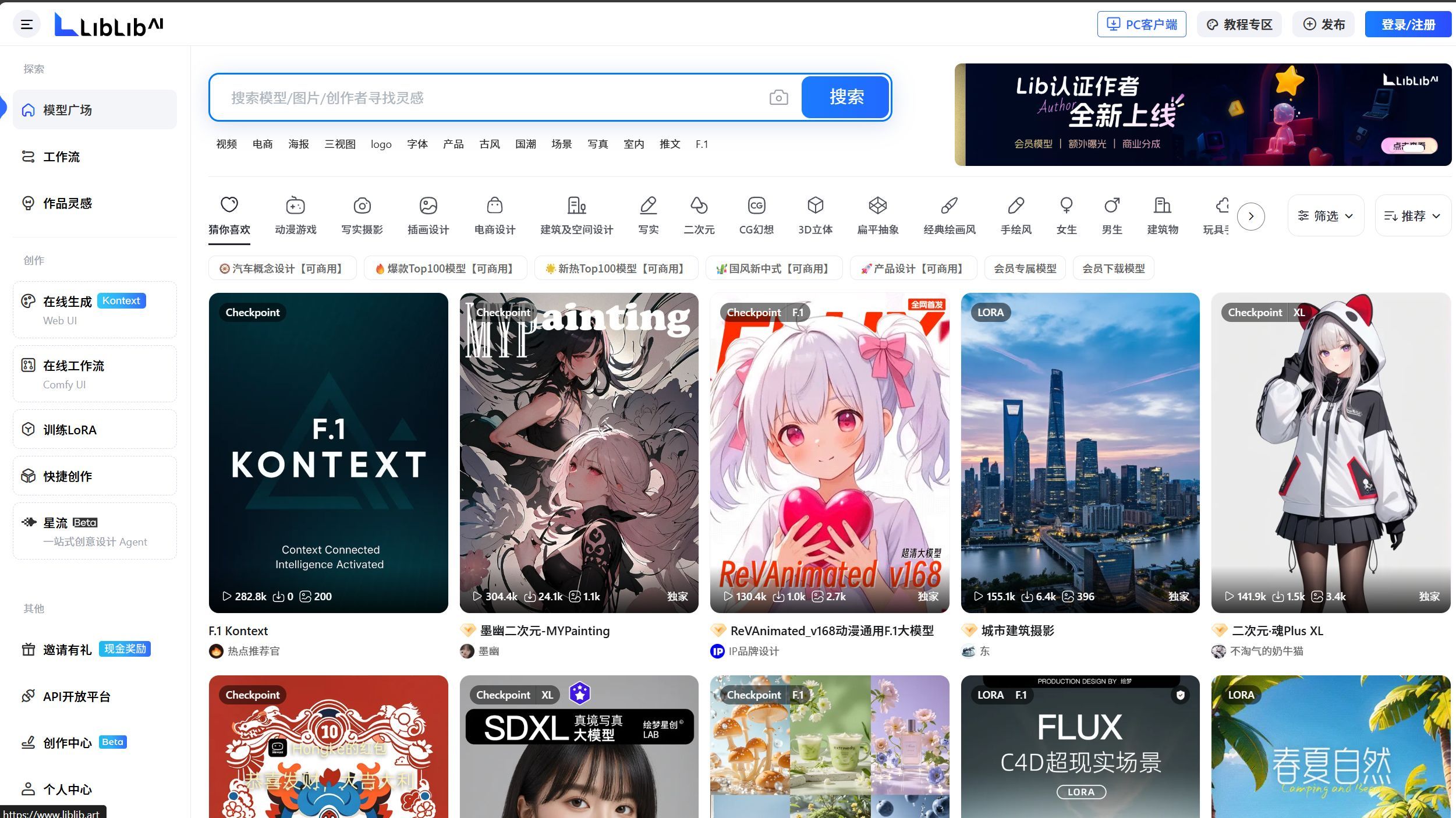
Task: Select the 爆款Top100模型 filter tag
Action: [445, 268]
